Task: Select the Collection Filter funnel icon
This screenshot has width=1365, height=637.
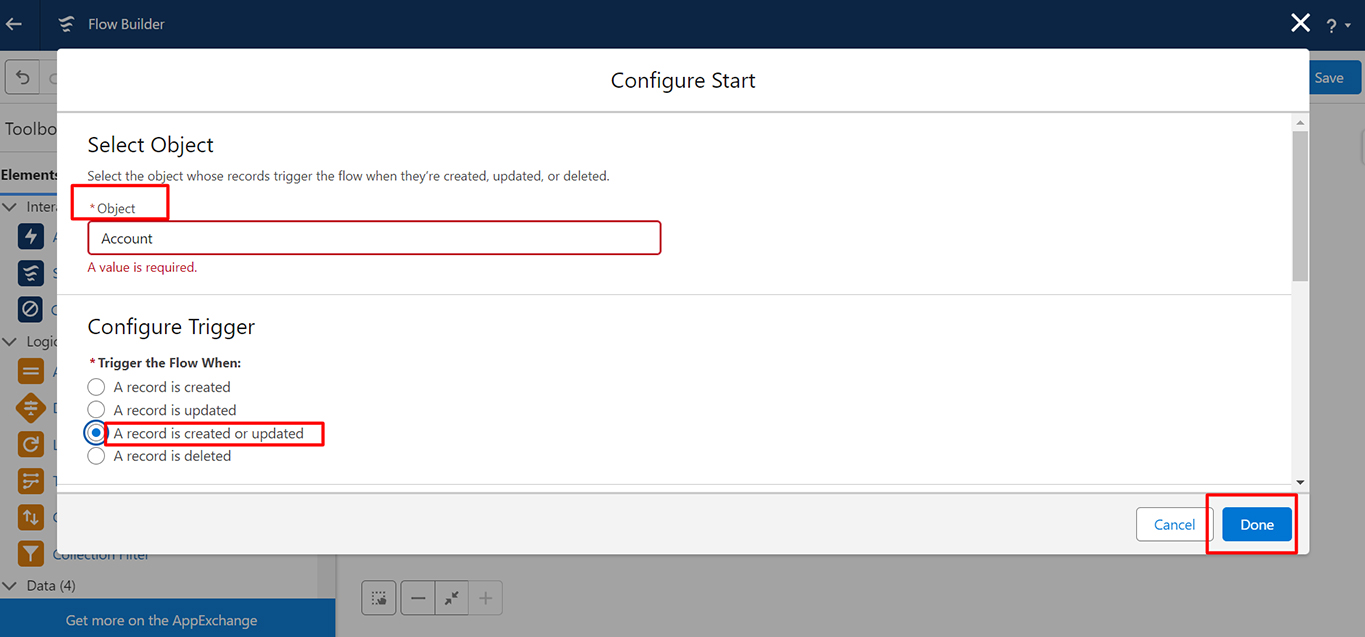Action: [x=31, y=553]
